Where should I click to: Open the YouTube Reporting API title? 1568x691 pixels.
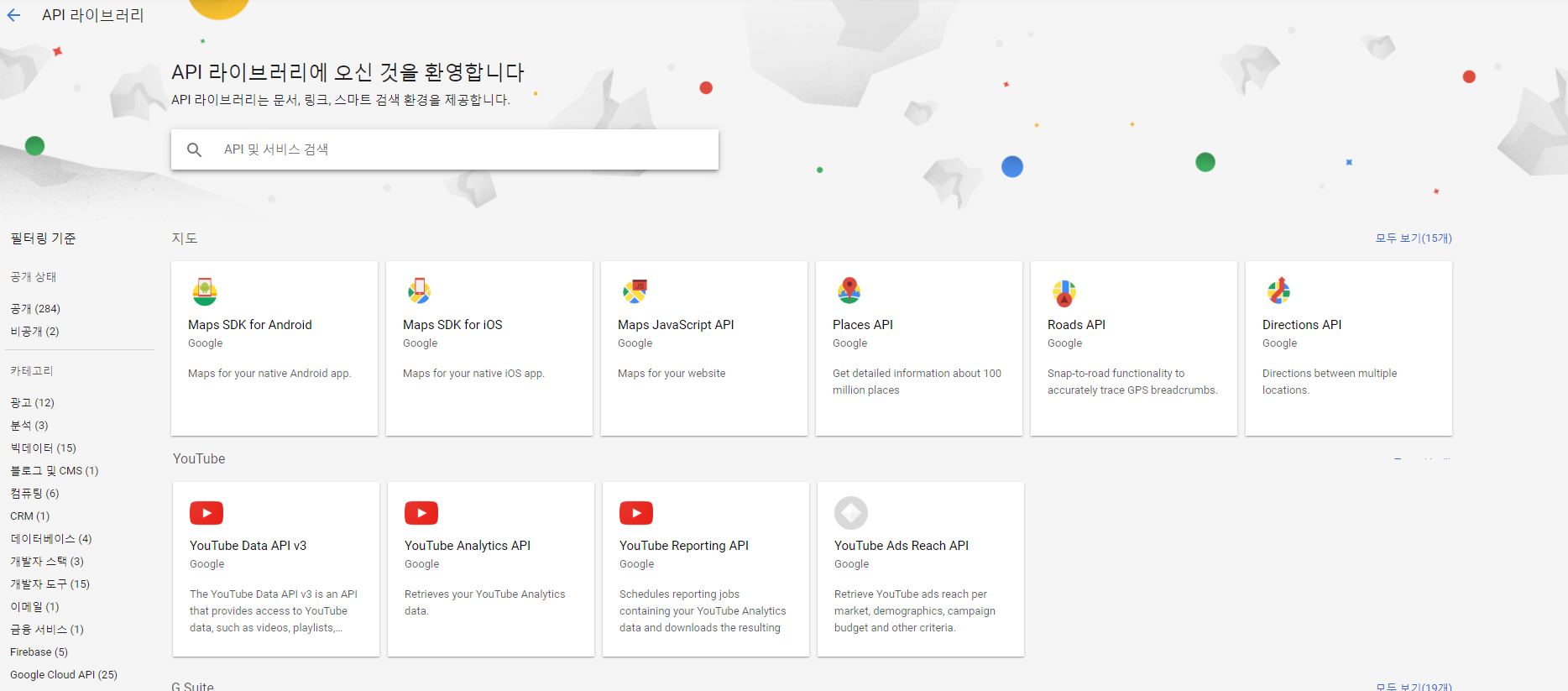[684, 546]
